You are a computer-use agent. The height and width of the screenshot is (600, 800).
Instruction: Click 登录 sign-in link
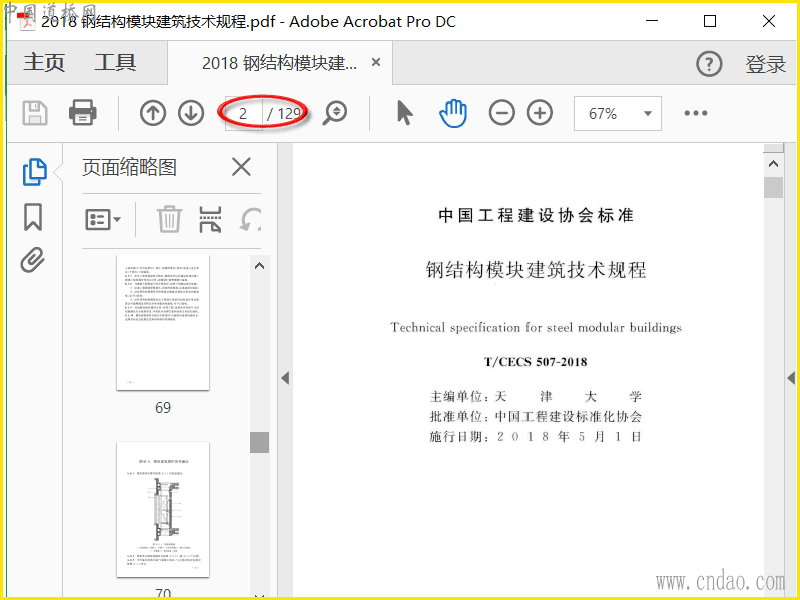(765, 64)
